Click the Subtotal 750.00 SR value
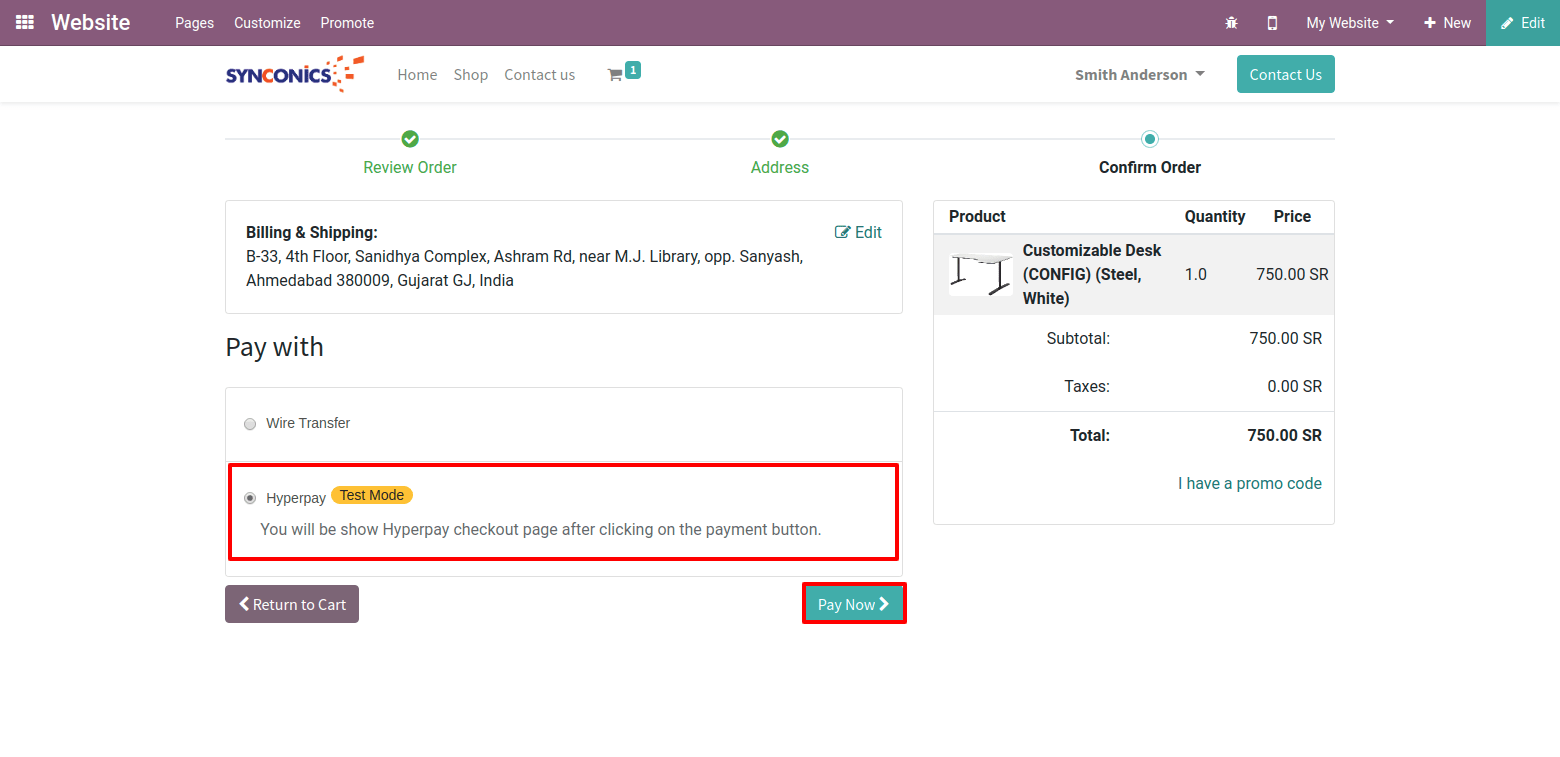The height and width of the screenshot is (757, 1560). pos(1286,338)
